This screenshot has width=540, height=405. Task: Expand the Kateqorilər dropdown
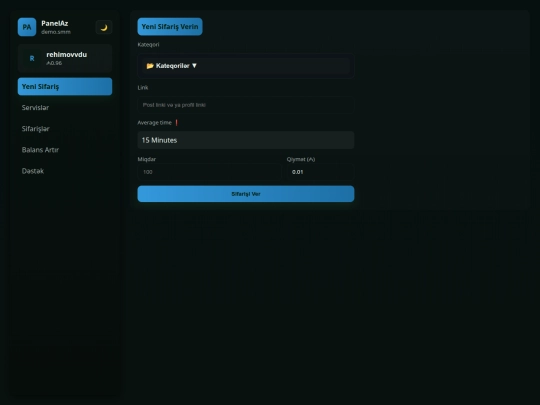[246, 66]
